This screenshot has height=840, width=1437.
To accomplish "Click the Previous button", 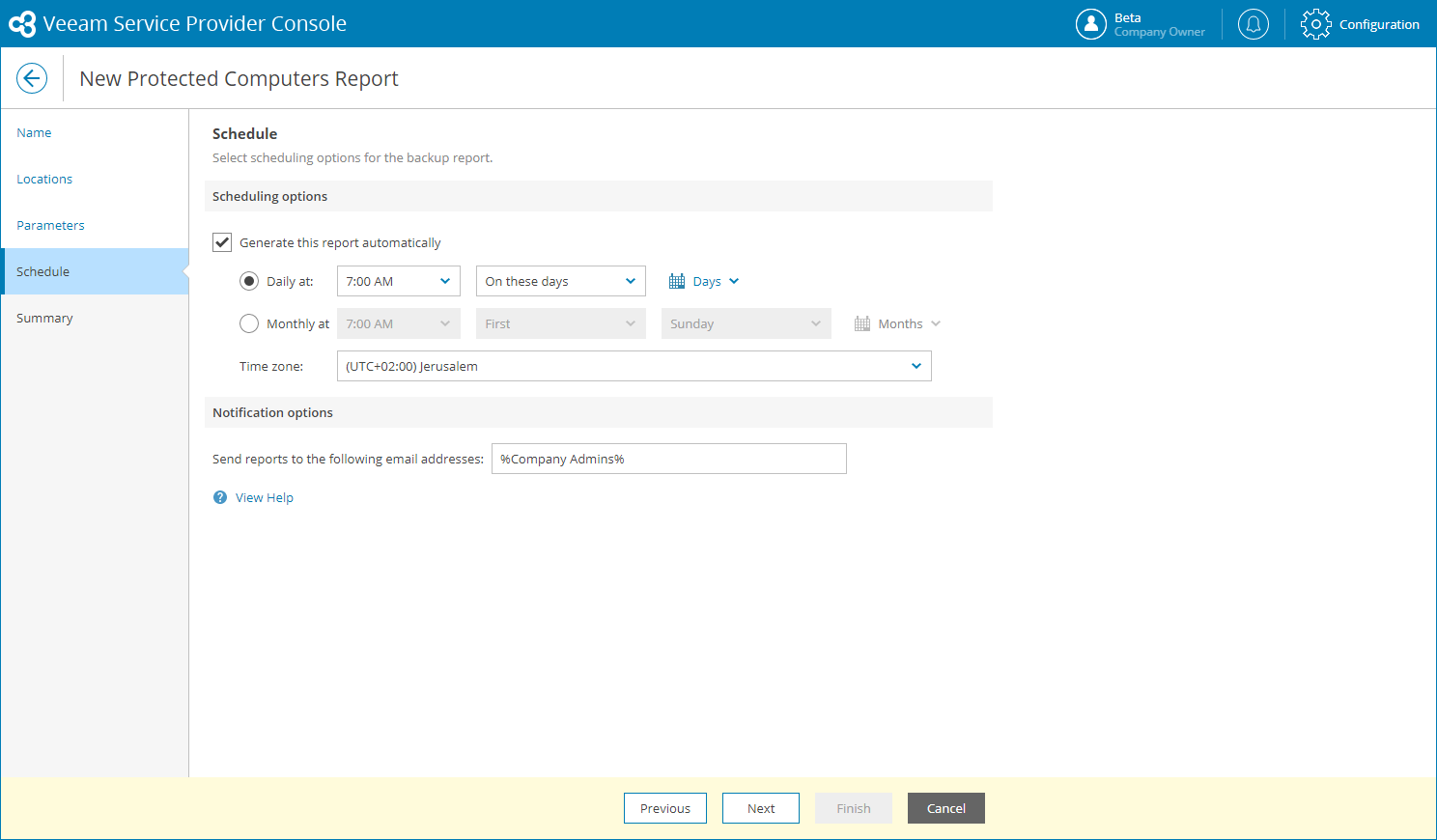I will (x=665, y=808).
